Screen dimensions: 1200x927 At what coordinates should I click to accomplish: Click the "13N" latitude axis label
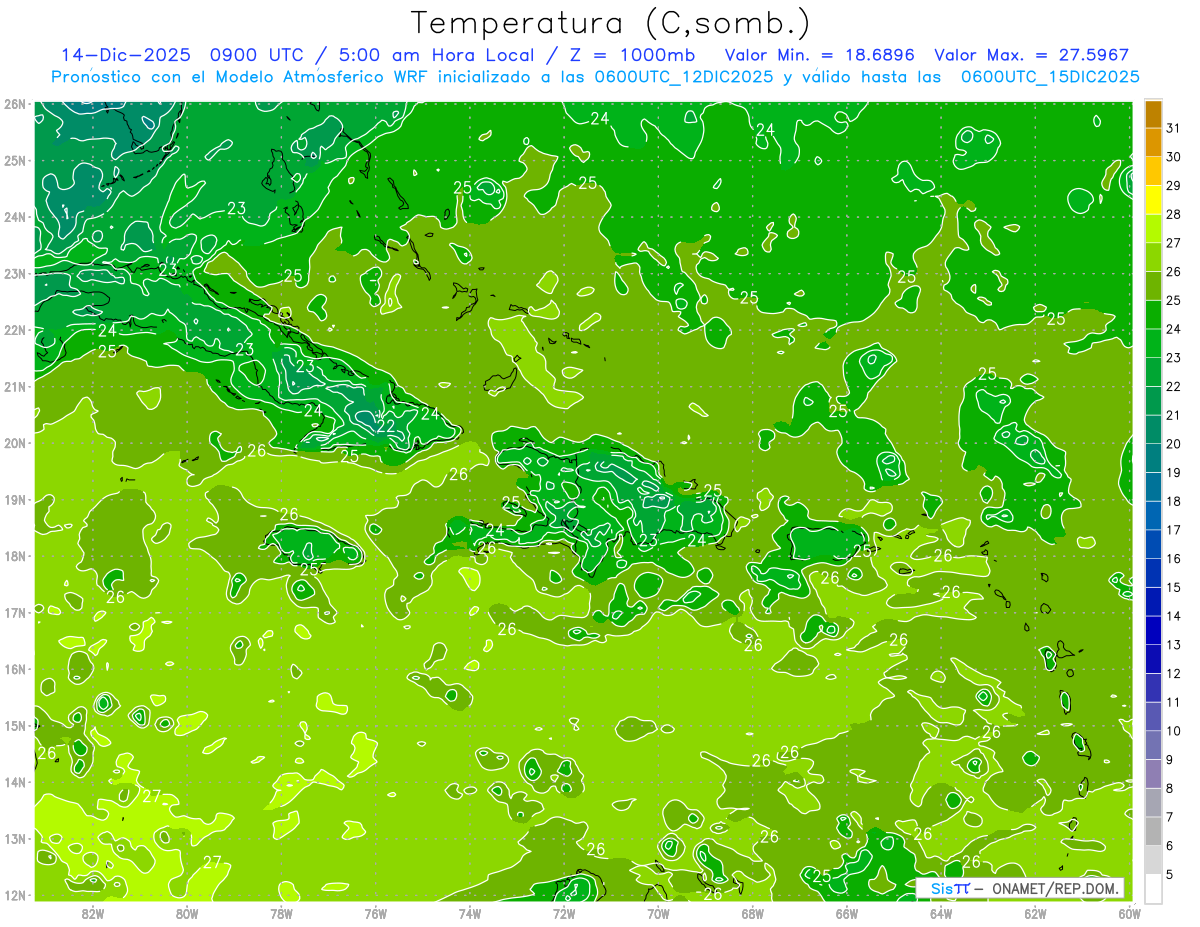pyautogui.click(x=15, y=839)
